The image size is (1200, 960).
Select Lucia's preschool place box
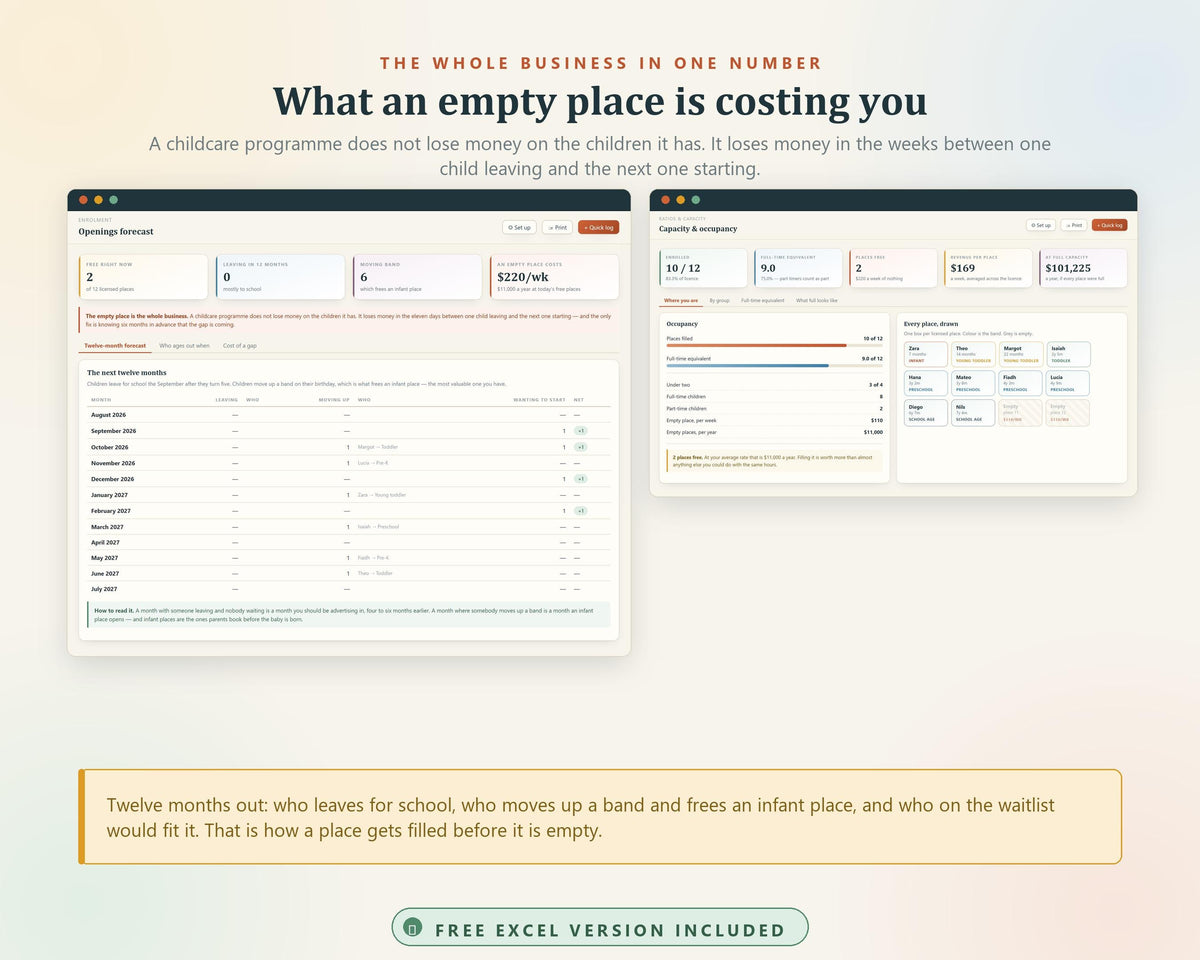click(x=1069, y=384)
